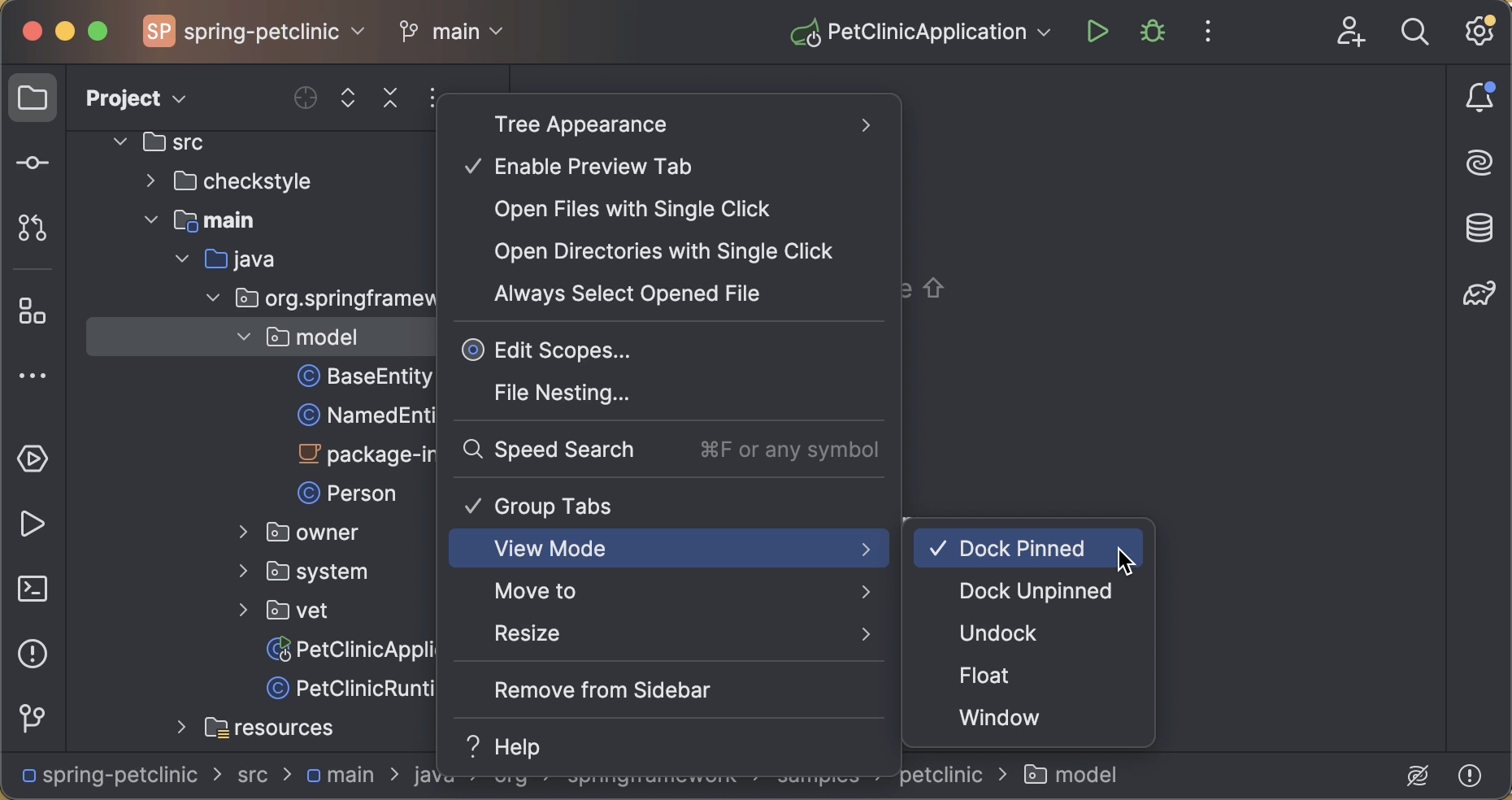Expand the owner package
This screenshot has height=800, width=1512.
242,533
